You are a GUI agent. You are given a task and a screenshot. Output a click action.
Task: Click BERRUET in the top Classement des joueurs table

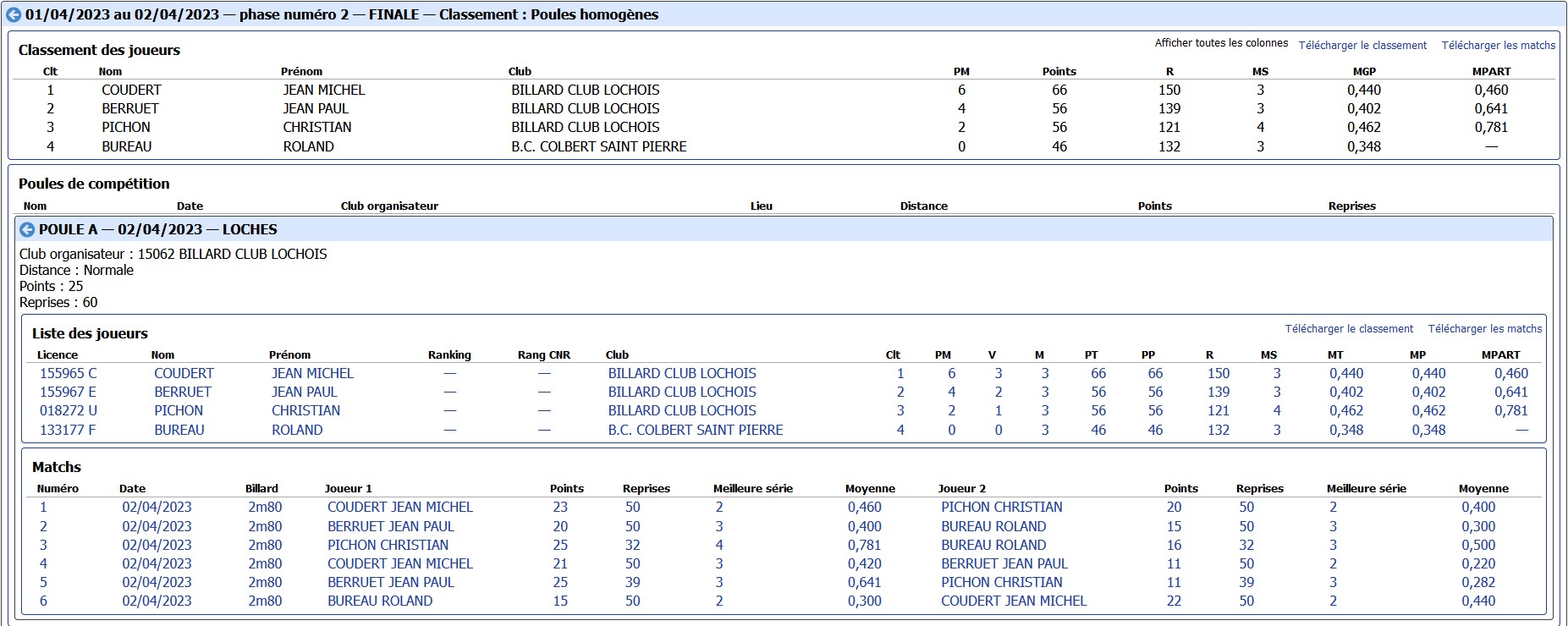(130, 108)
